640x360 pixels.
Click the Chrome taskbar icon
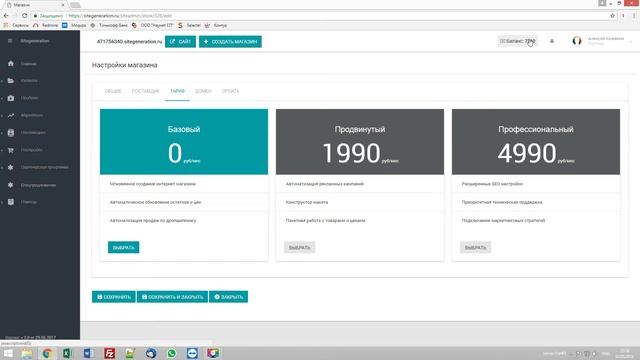point(47,353)
